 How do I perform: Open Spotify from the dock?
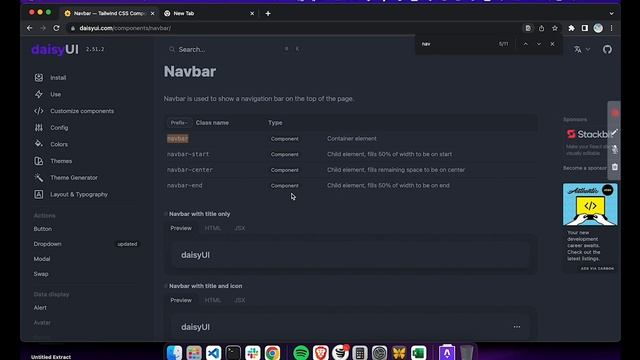tap(301, 352)
